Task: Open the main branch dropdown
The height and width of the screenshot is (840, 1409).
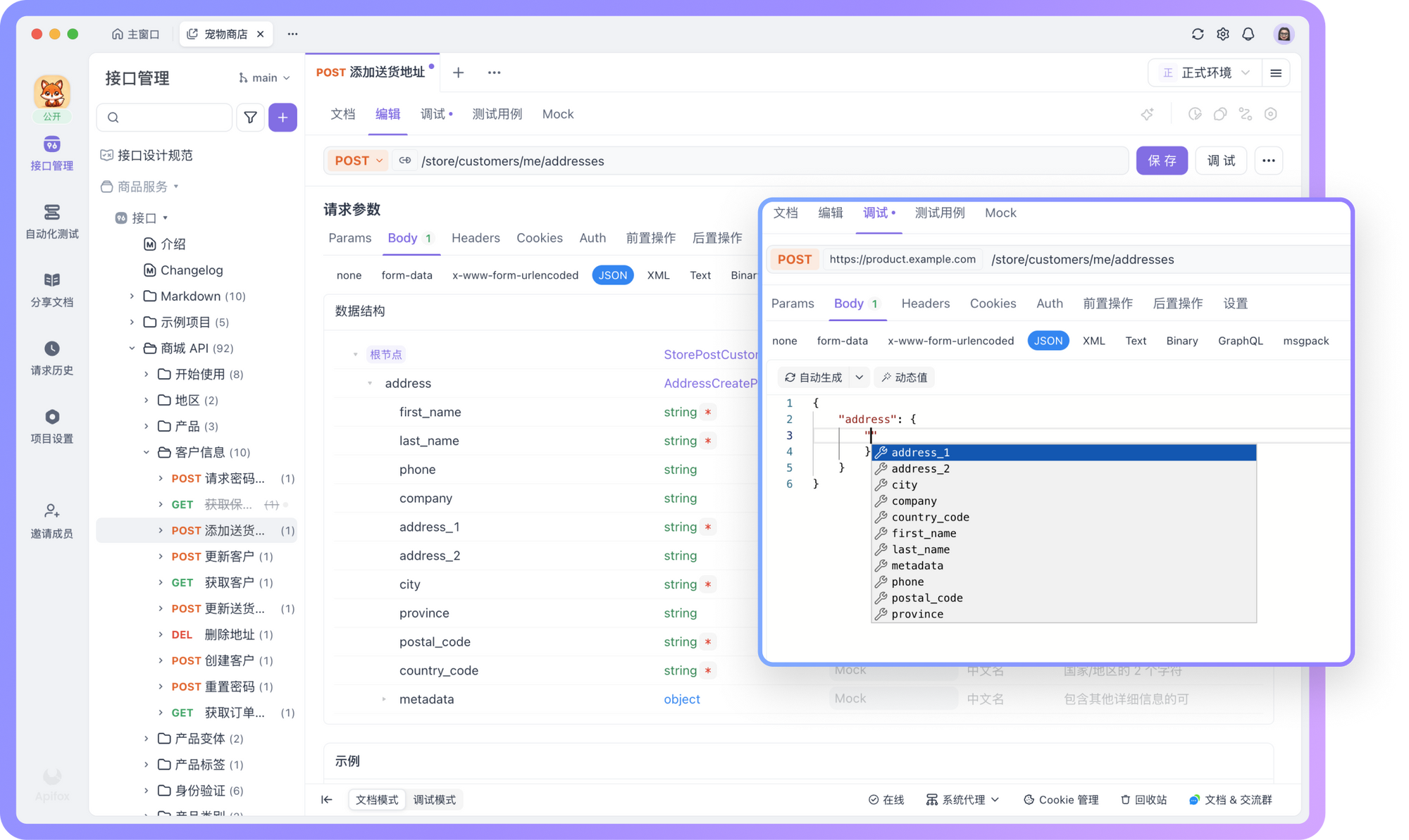Action: [x=263, y=77]
